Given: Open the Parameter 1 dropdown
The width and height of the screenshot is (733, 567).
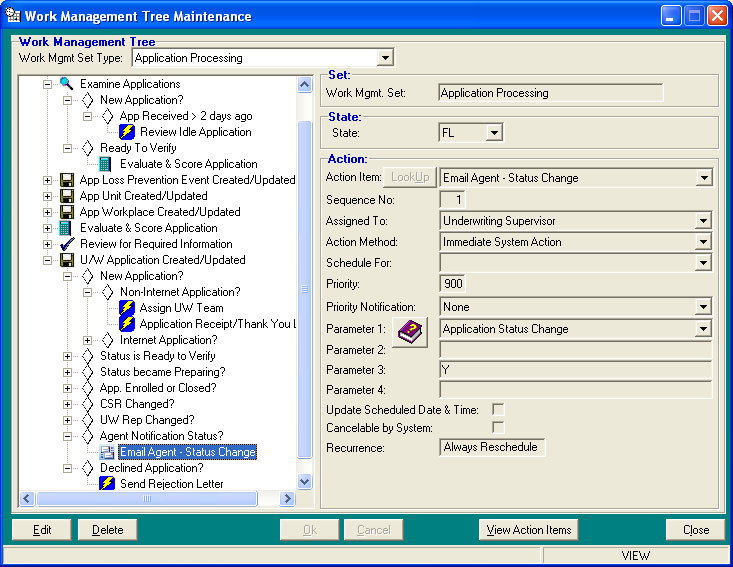Looking at the screenshot, I should tap(704, 329).
